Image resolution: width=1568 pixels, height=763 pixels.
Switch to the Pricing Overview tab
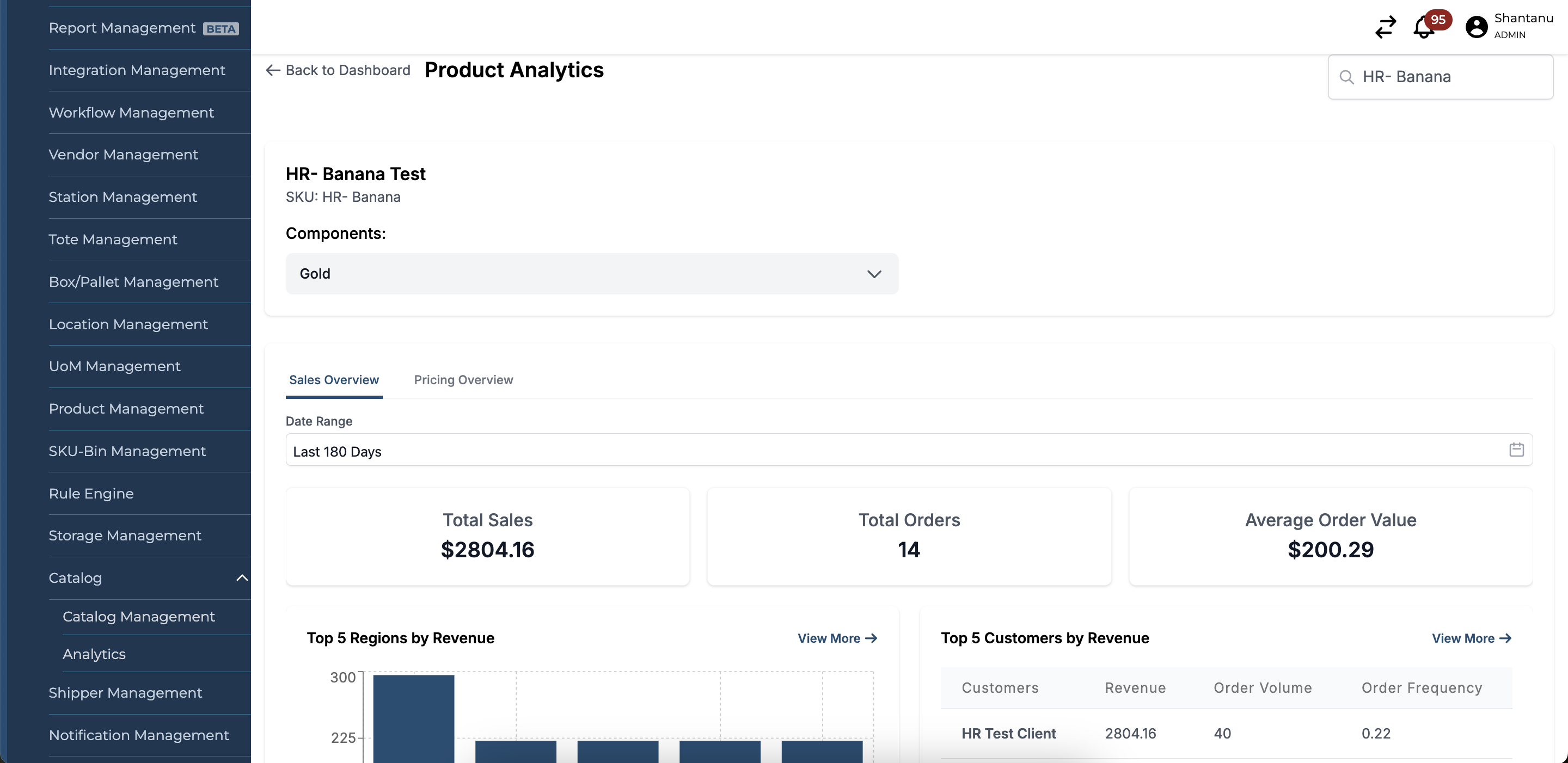point(463,380)
